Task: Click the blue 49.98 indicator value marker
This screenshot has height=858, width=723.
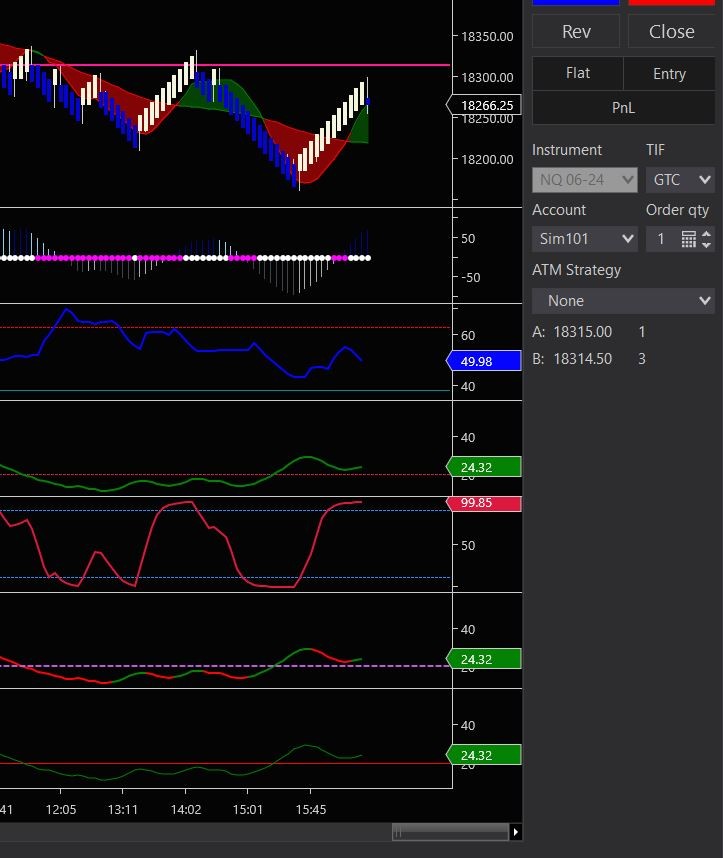Action: (x=484, y=361)
